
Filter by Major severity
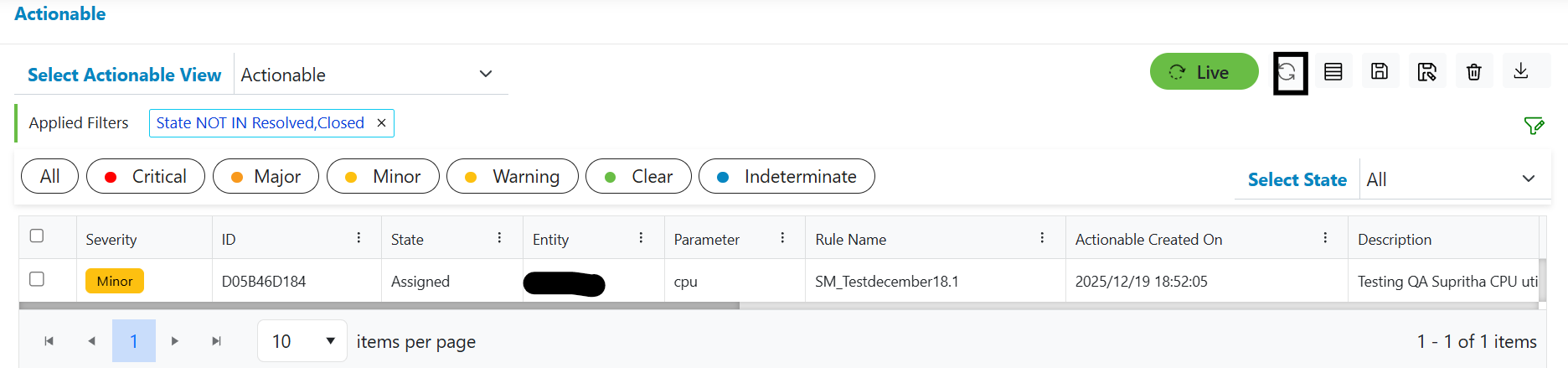266,177
